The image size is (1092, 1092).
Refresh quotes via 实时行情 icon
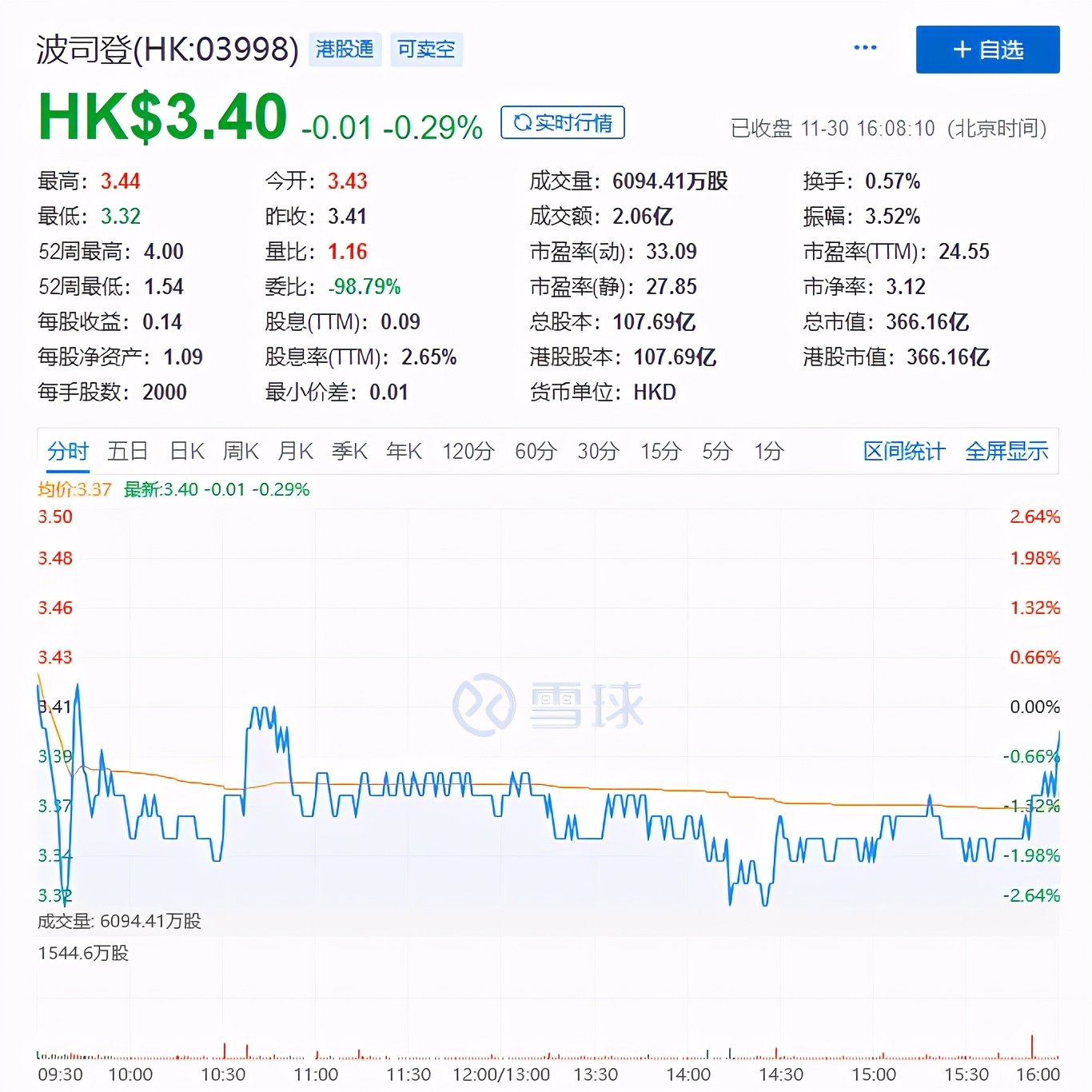coord(562,122)
